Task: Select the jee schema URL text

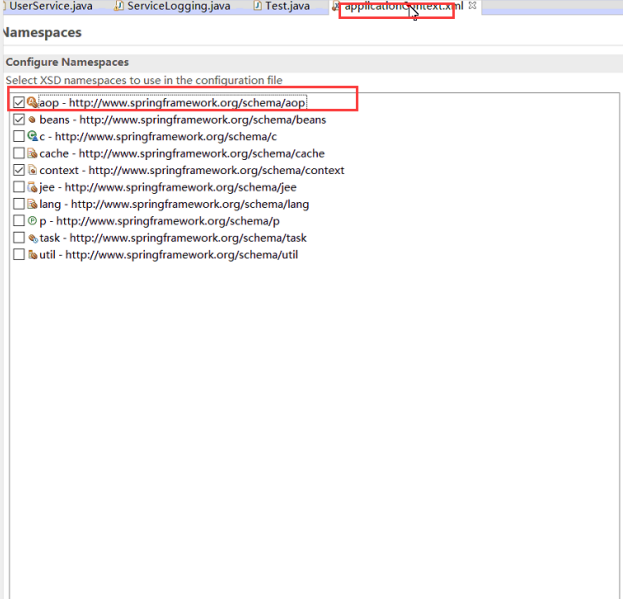Action: (180, 187)
